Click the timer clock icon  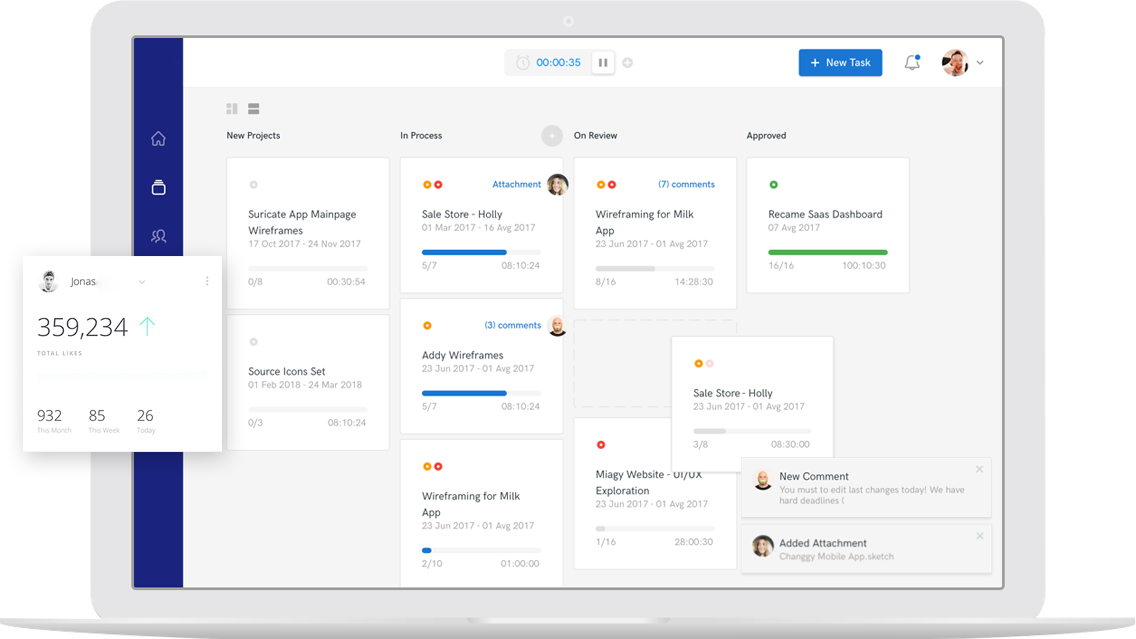(x=522, y=62)
